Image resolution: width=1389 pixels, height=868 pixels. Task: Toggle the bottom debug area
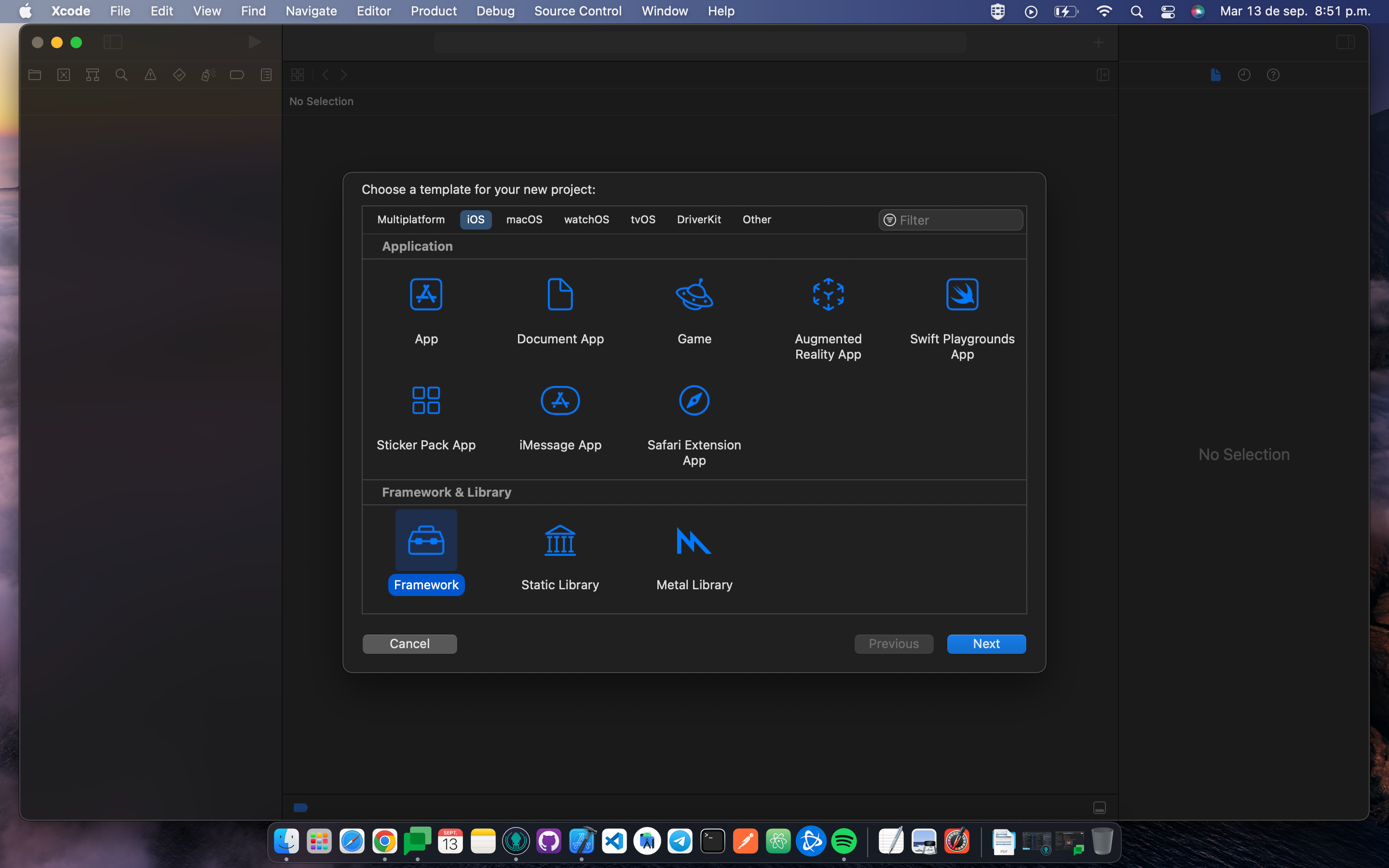tap(1099, 808)
